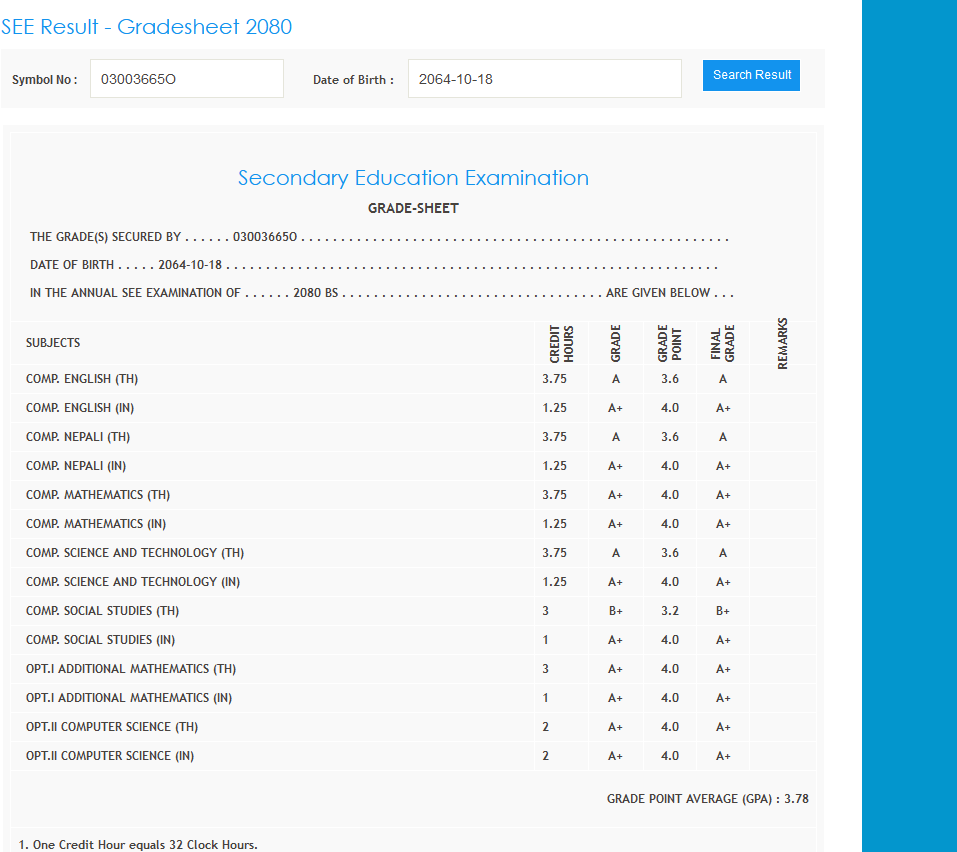Click the COMP. MATHEMATICS (TH) subject name

point(98,495)
